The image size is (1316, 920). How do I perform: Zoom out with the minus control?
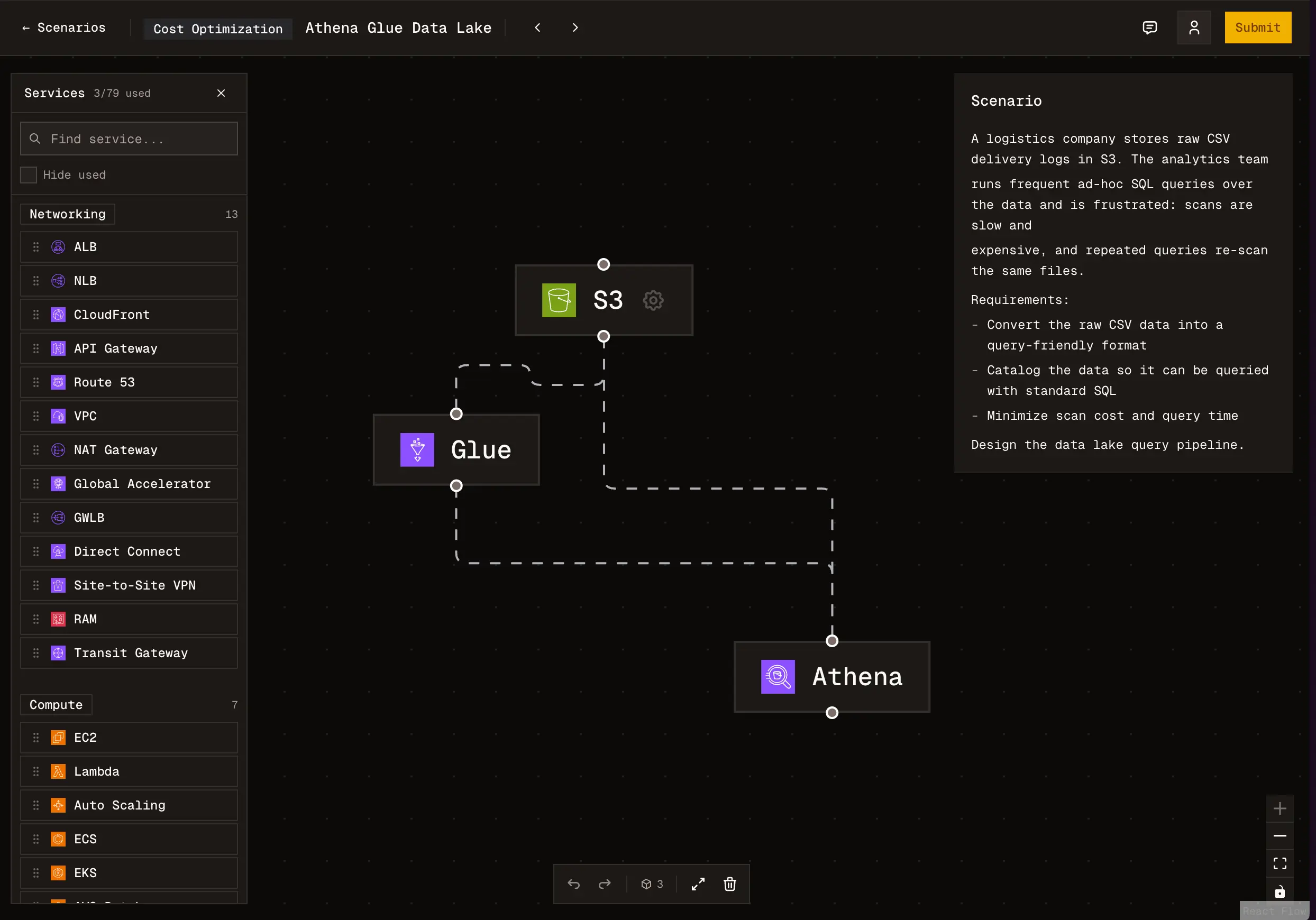[x=1280, y=836]
